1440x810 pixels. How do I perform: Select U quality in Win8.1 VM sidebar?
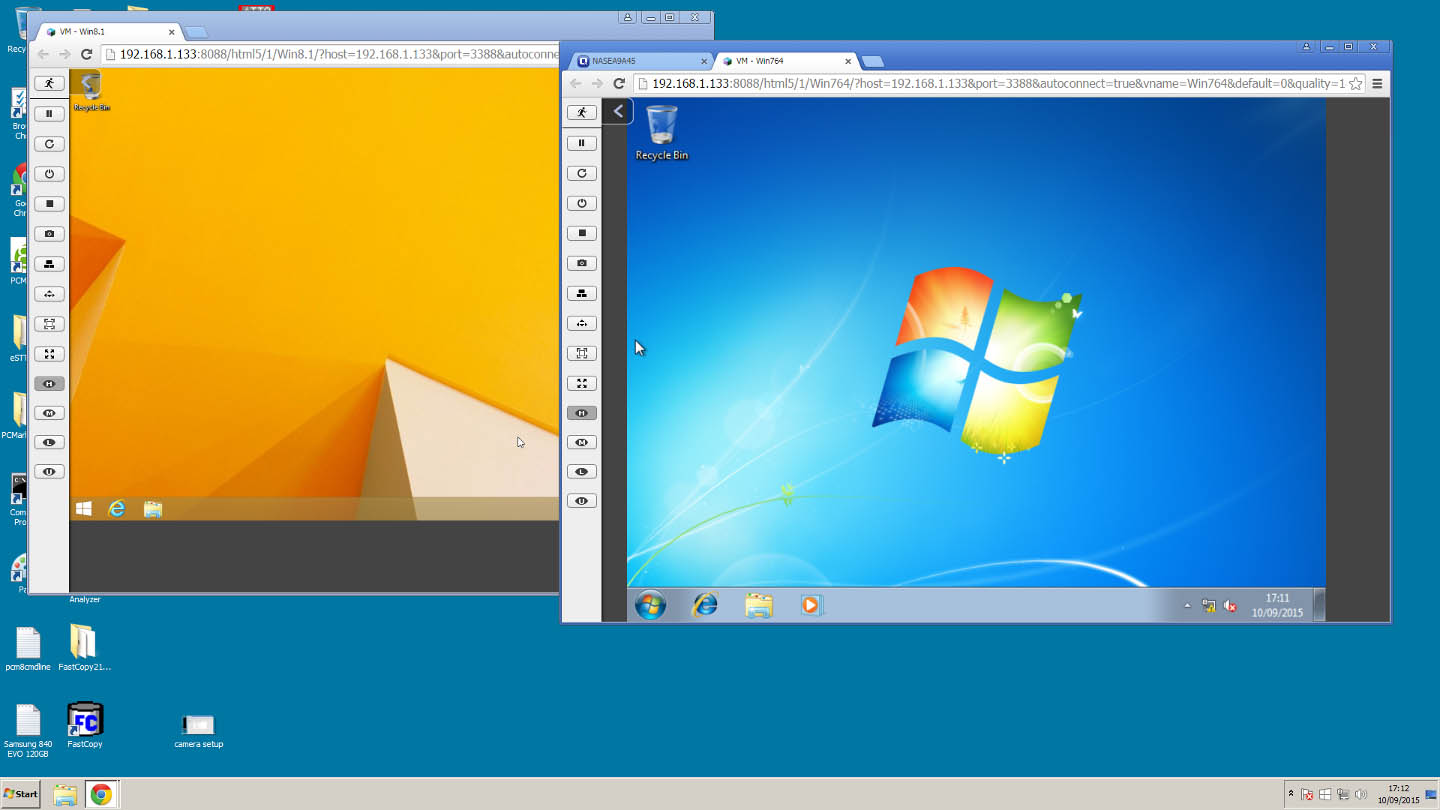click(x=49, y=471)
